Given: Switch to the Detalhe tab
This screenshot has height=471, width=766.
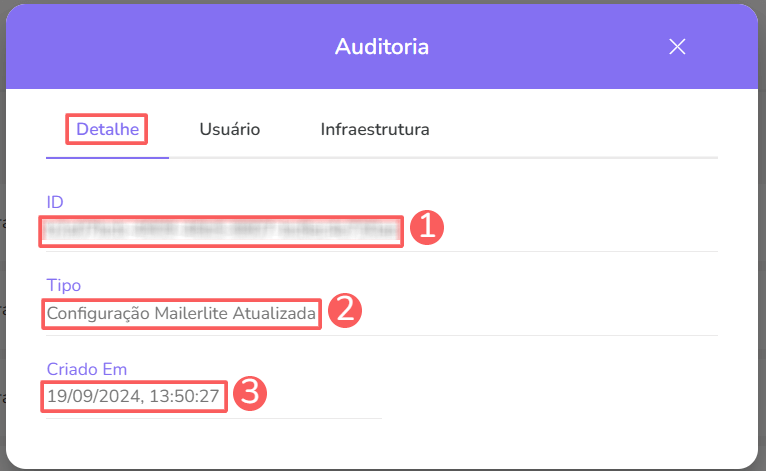Looking at the screenshot, I should [107, 130].
